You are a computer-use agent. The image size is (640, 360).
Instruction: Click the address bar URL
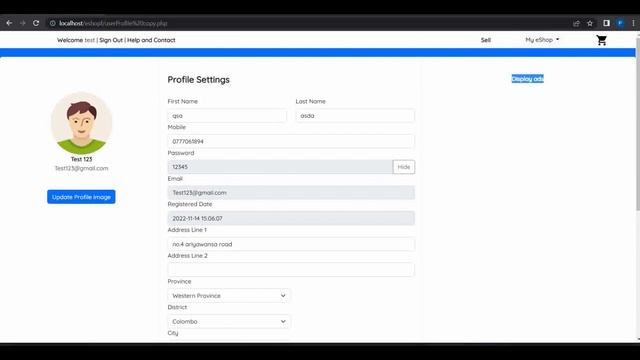pyautogui.click(x=113, y=23)
